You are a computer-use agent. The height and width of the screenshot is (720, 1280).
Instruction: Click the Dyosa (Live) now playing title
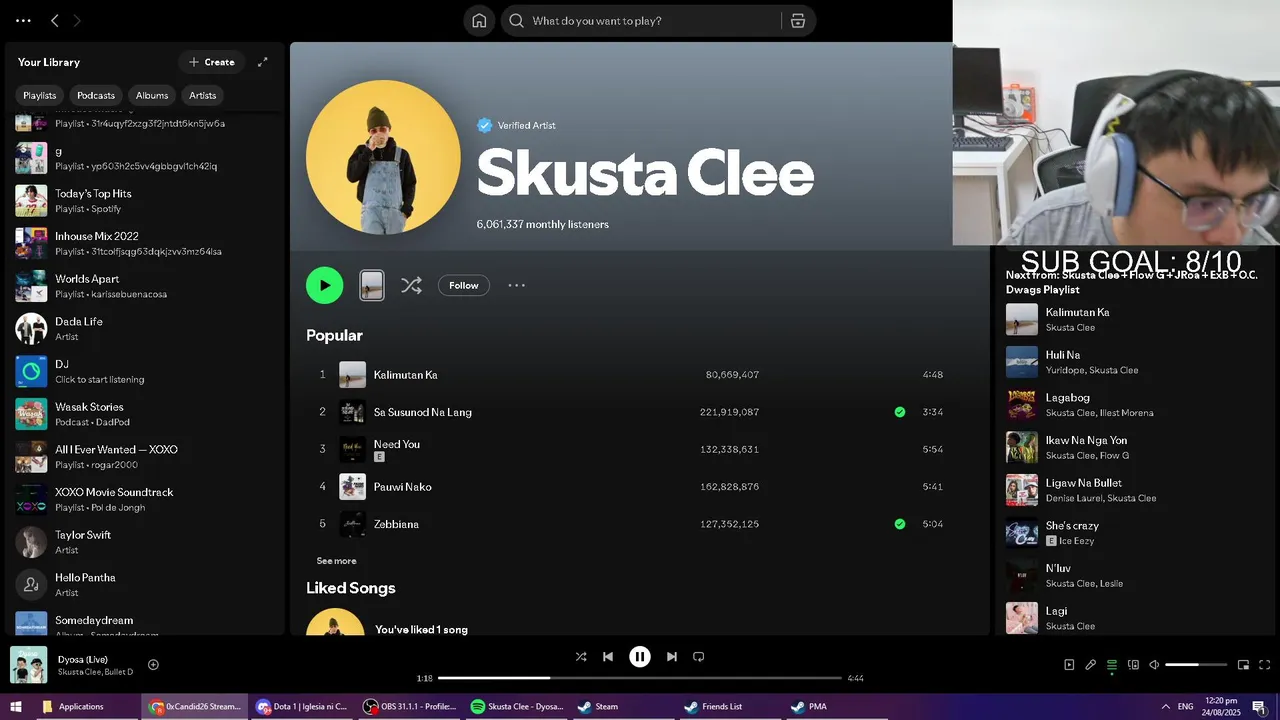(83, 659)
